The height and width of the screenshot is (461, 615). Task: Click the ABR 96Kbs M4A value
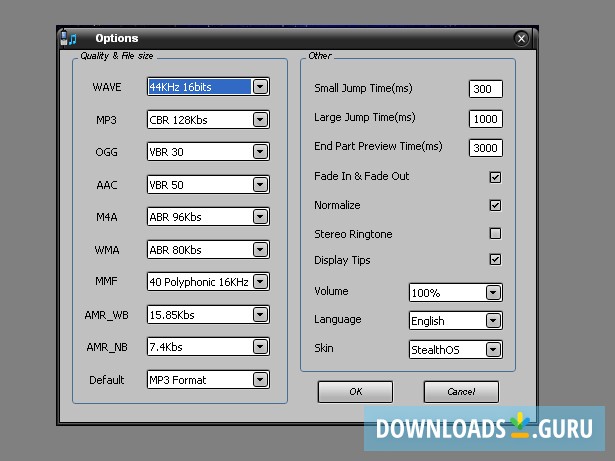point(175,217)
